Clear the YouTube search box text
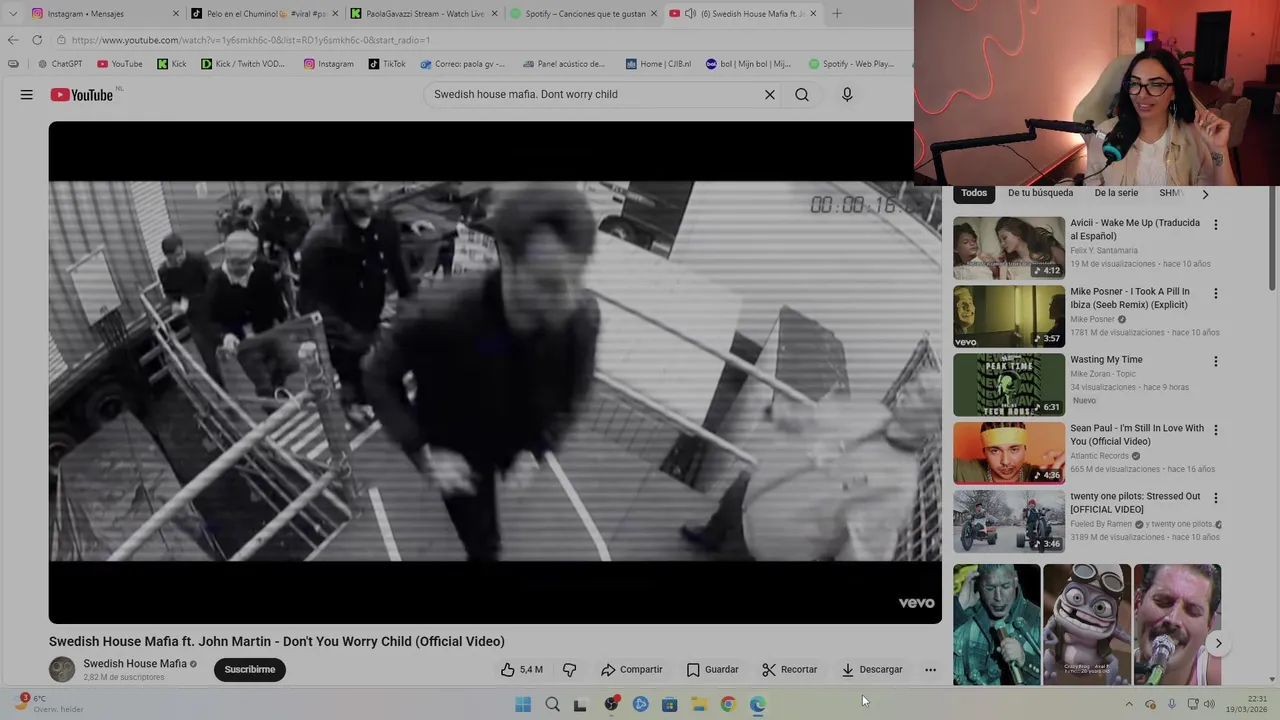This screenshot has width=1280, height=720. coord(770,95)
